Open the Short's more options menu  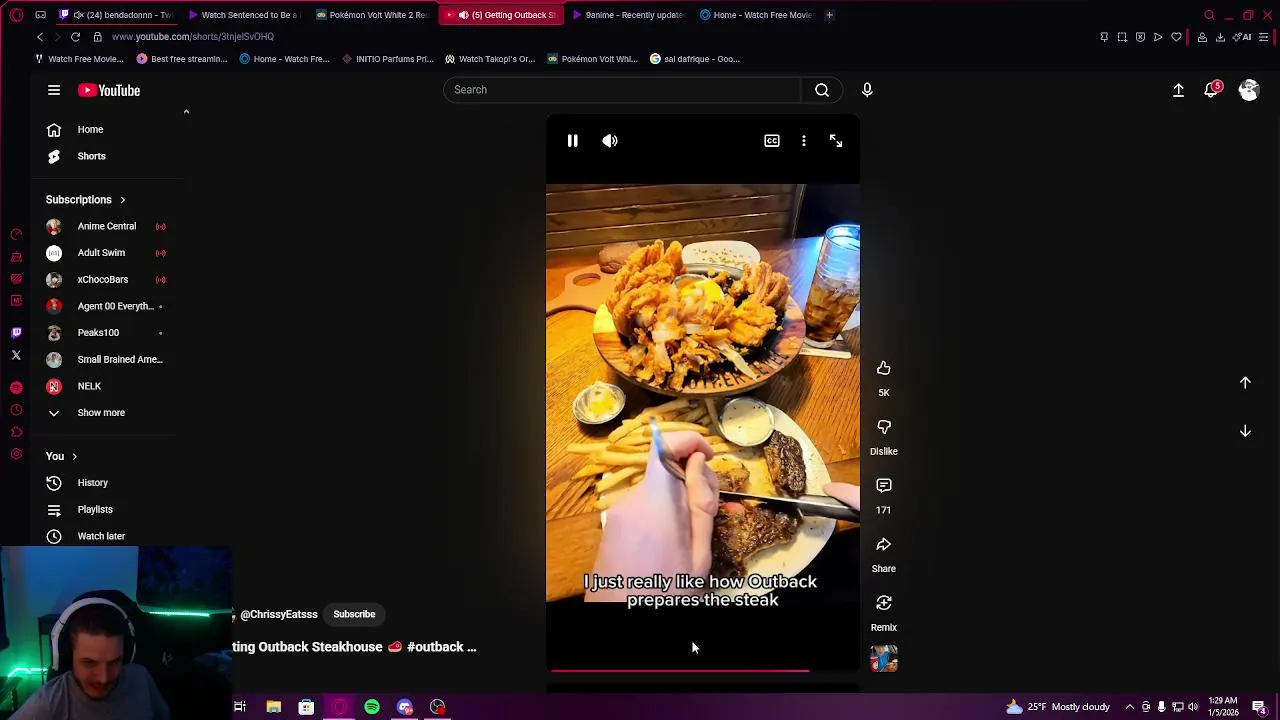coord(804,141)
